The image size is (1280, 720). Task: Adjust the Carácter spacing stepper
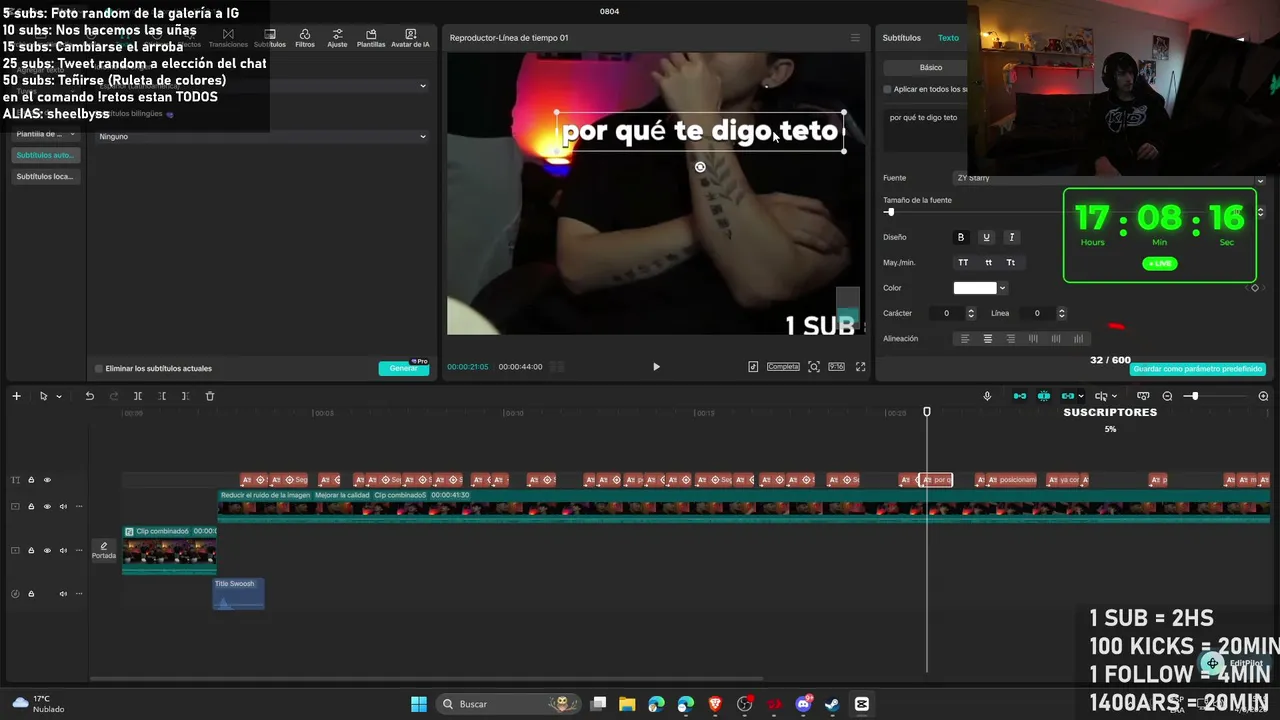tap(970, 314)
